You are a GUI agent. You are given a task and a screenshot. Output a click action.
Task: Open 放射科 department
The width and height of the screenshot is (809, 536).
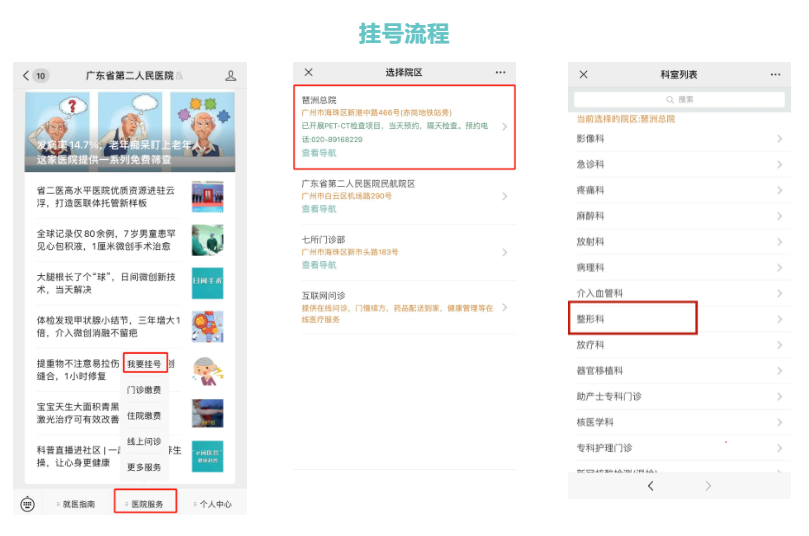[x=680, y=242]
